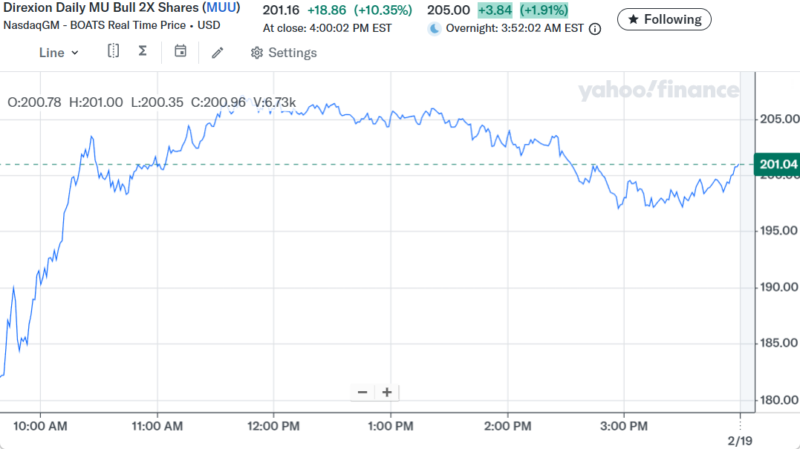Open the sigma indicators icon
This screenshot has width=800, height=449.
tap(143, 51)
